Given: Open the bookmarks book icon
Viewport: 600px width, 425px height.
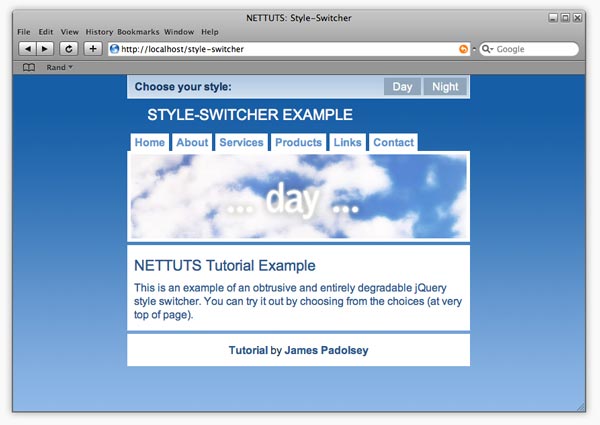Looking at the screenshot, I should [29, 67].
